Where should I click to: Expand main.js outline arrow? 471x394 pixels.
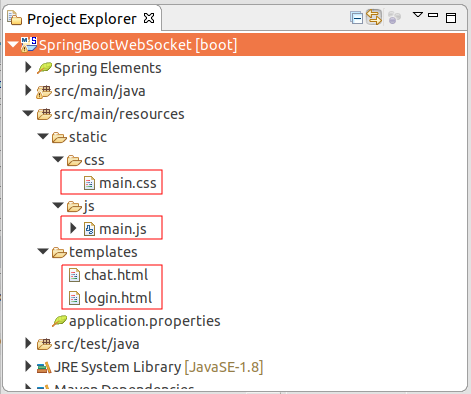point(73,228)
